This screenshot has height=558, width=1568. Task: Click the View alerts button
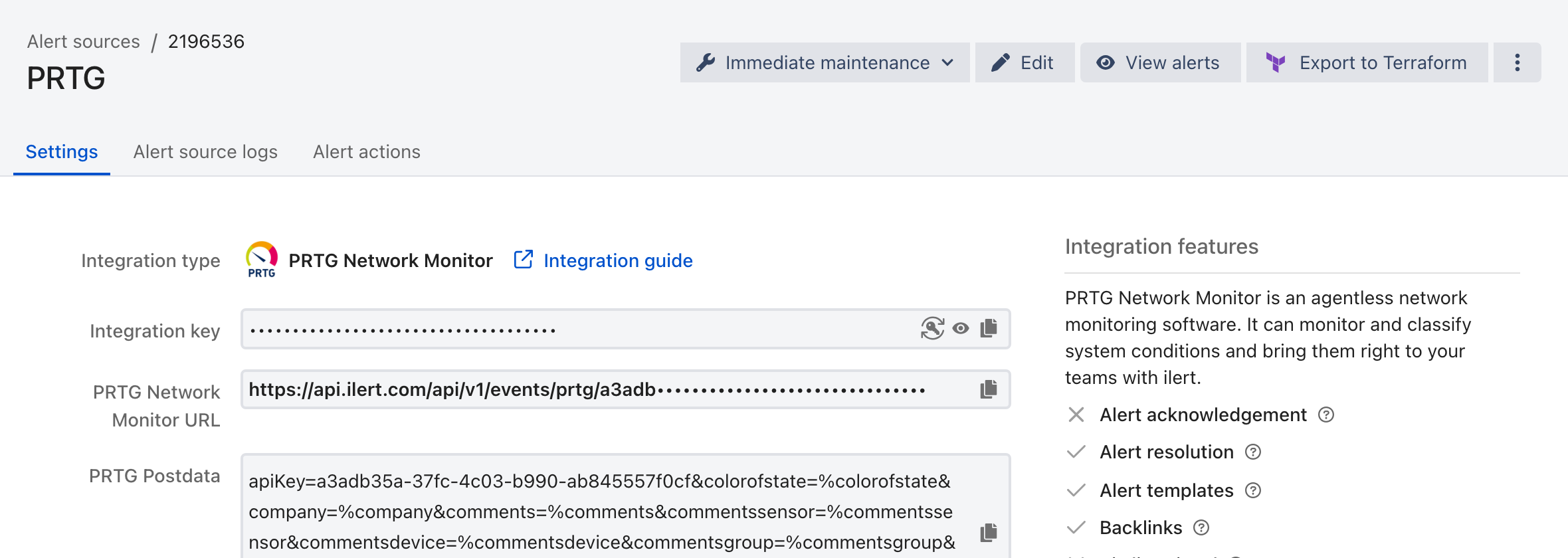click(x=1161, y=62)
